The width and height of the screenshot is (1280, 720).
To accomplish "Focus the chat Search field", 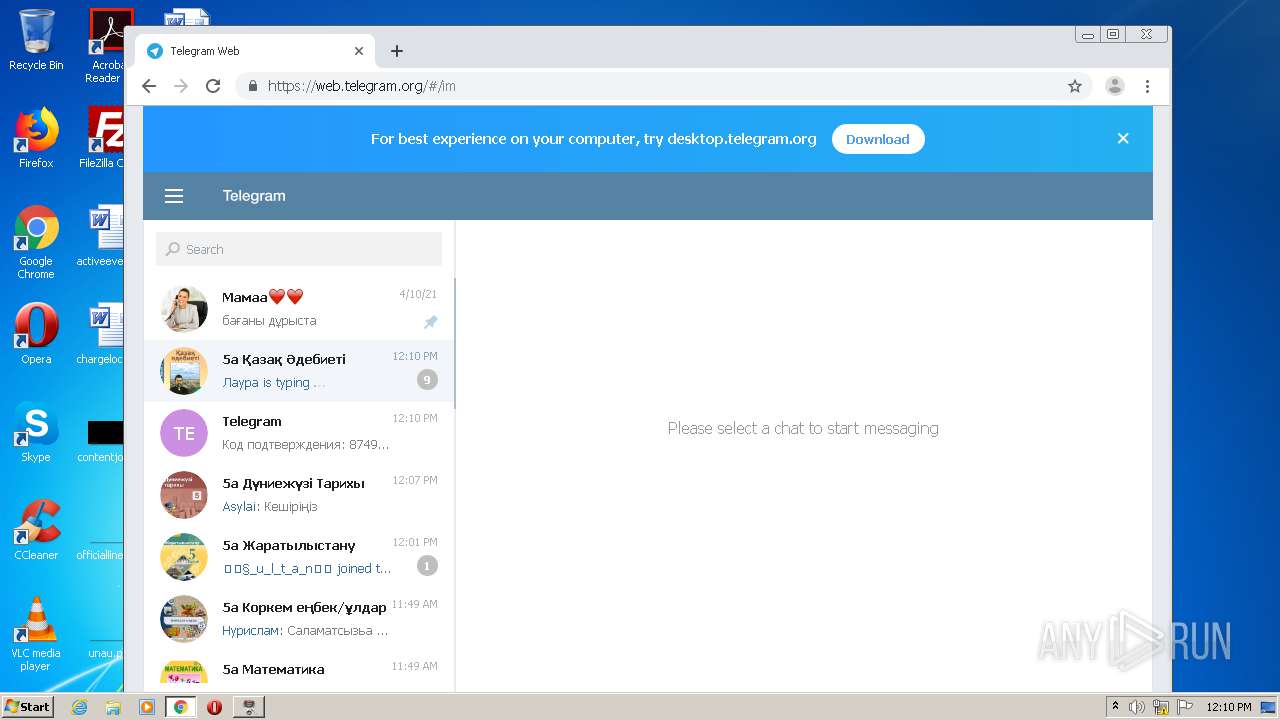I will pyautogui.click(x=299, y=249).
